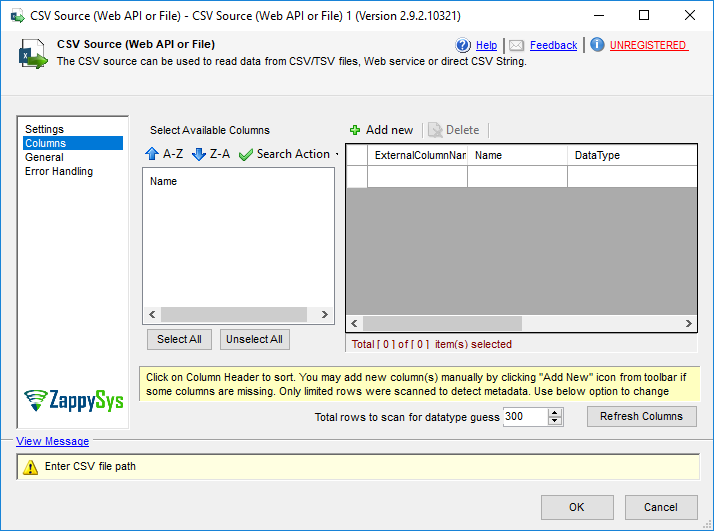Click the green plus Add new icon
The width and height of the screenshot is (714, 531).
coord(355,130)
